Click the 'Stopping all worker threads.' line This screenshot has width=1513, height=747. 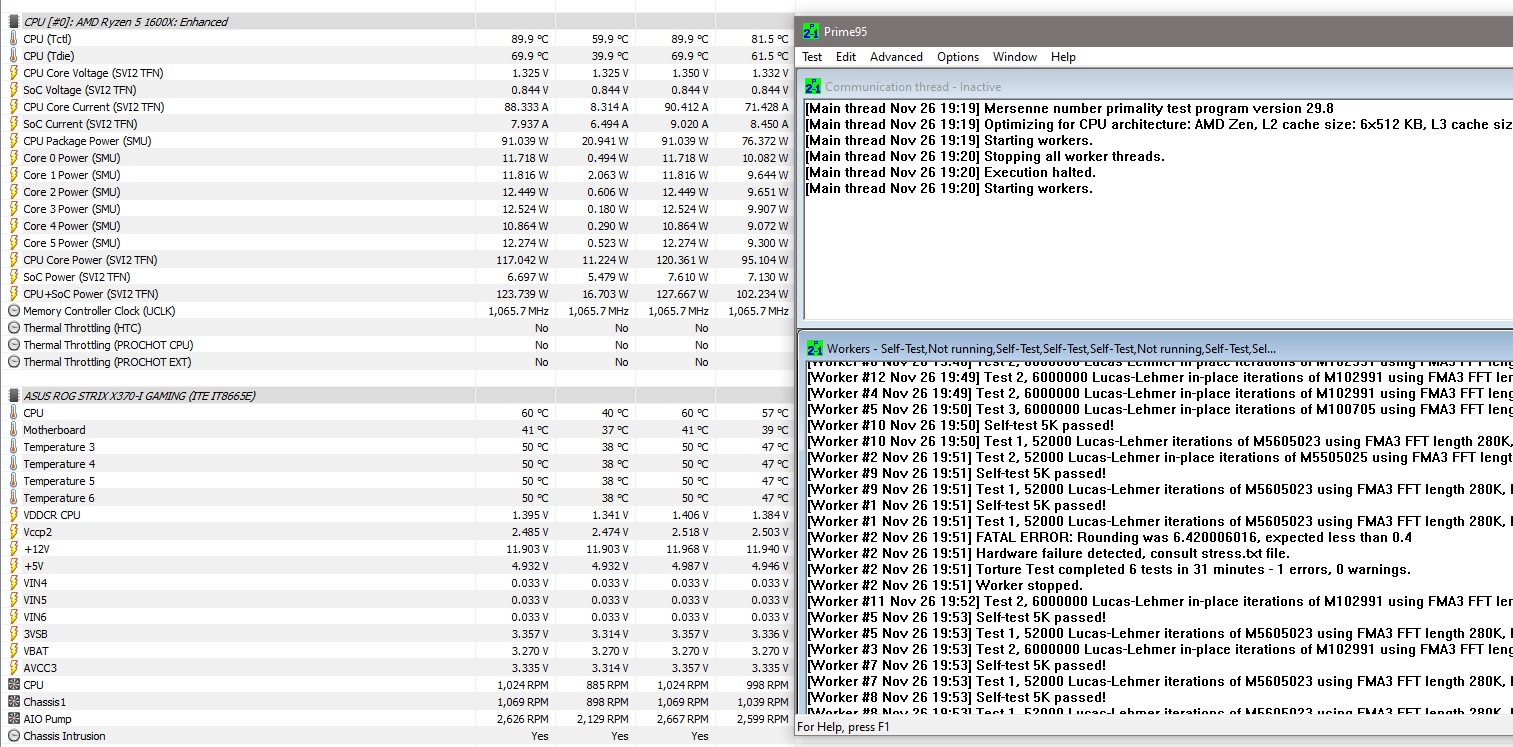(985, 156)
